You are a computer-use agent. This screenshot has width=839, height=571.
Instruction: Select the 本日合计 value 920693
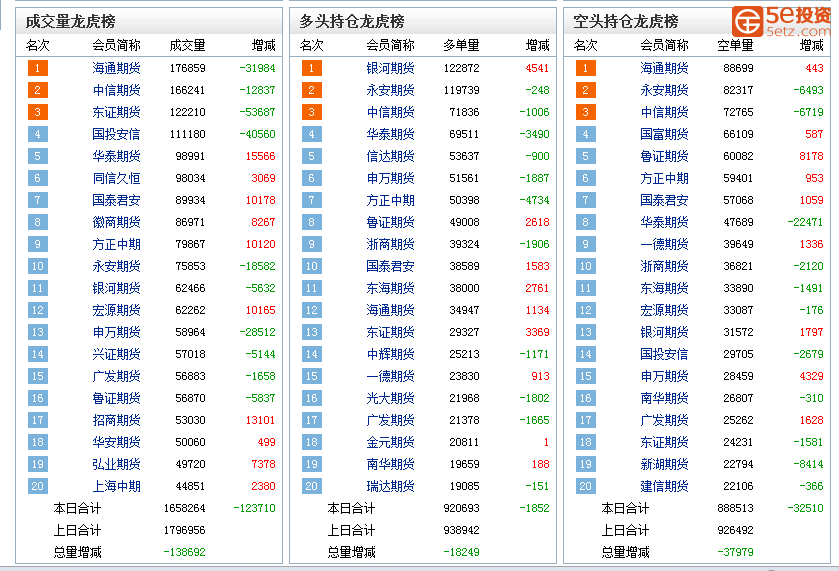click(x=461, y=508)
